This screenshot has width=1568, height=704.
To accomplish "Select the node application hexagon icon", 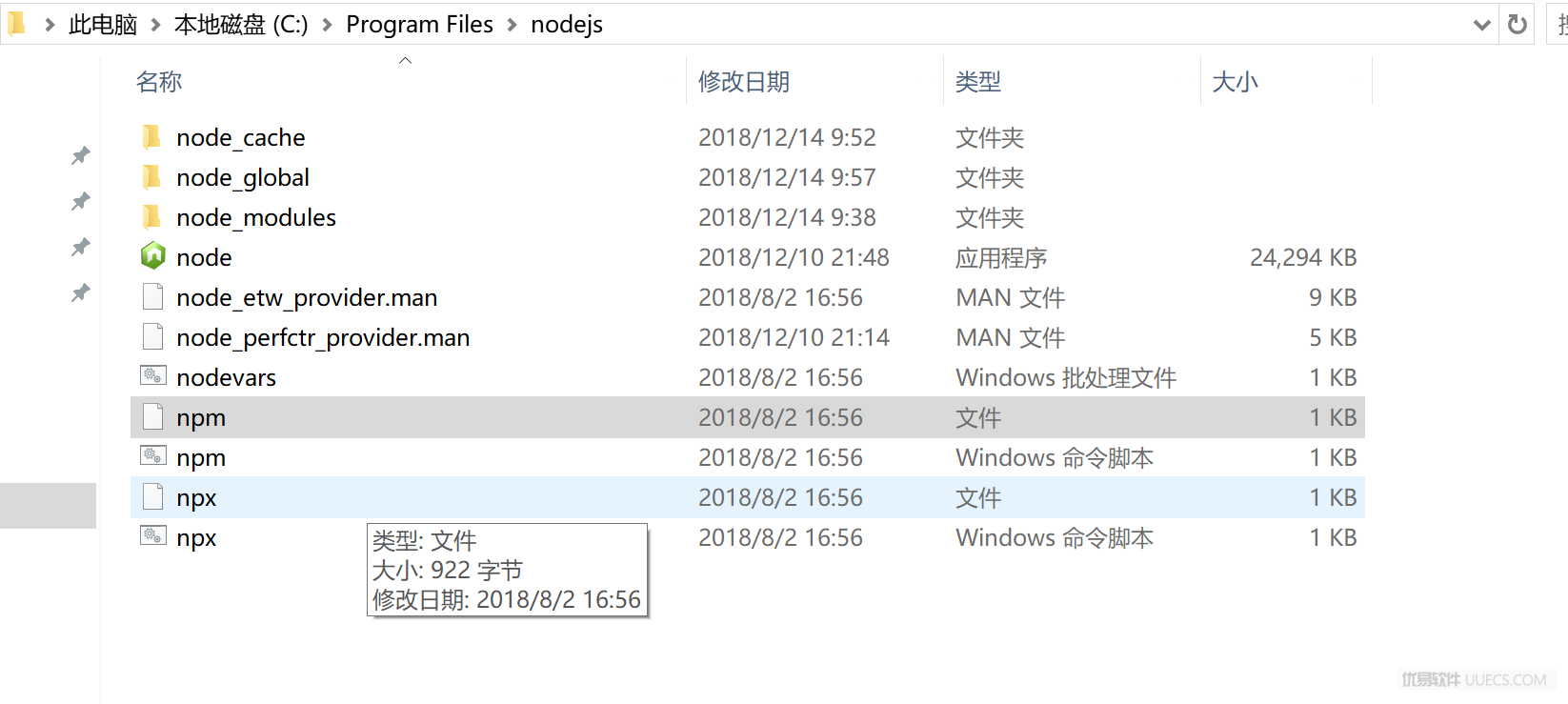I will (153, 256).
